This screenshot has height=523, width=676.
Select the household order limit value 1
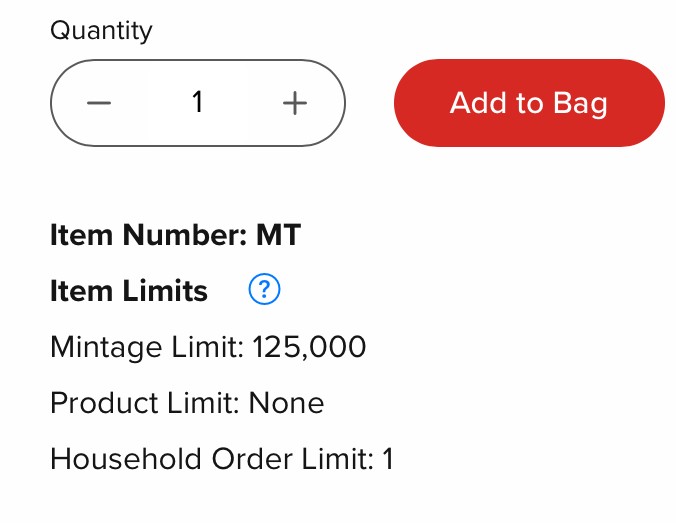pos(389,459)
